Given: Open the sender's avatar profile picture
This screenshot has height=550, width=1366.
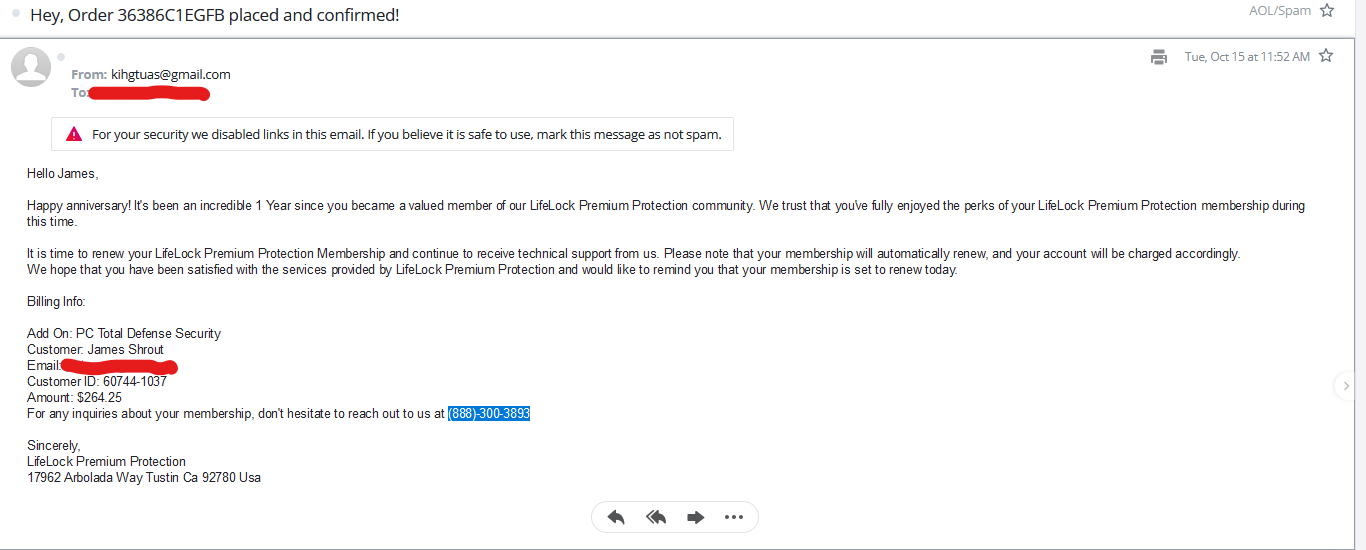Looking at the screenshot, I should (x=31, y=67).
